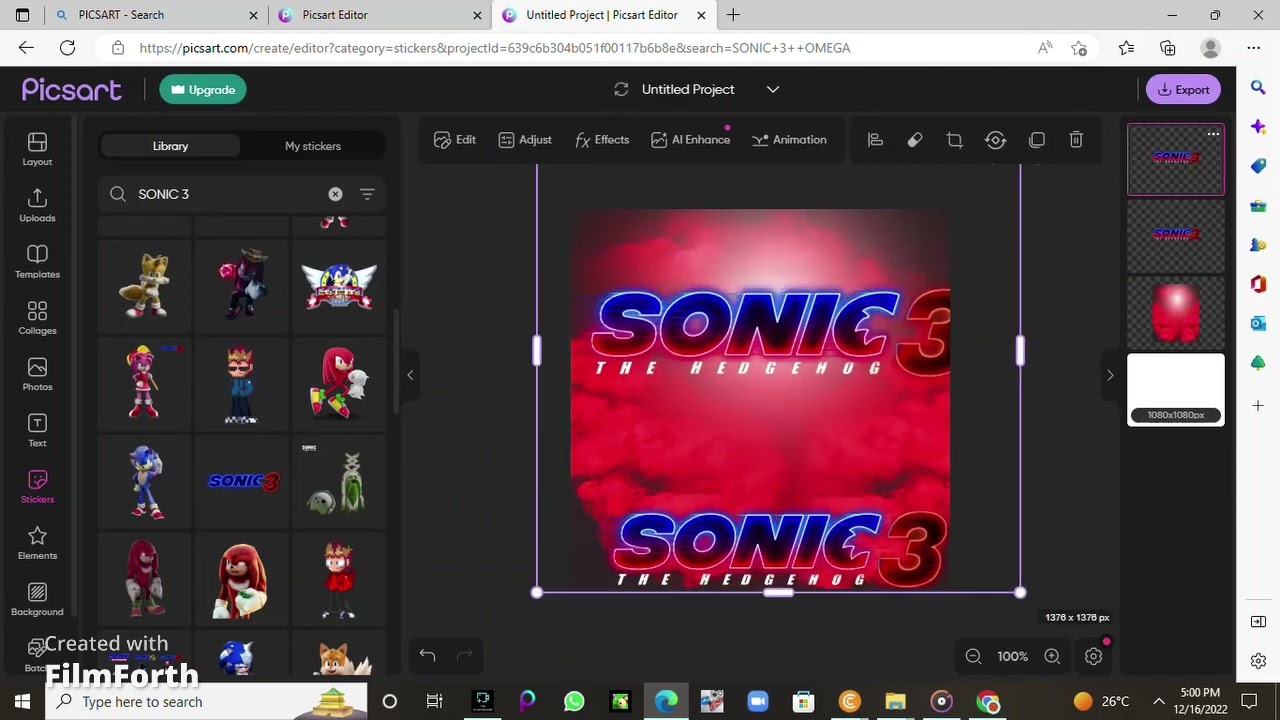The height and width of the screenshot is (720, 1280).
Task: Collapse the left sticker panel
Action: coord(409,375)
